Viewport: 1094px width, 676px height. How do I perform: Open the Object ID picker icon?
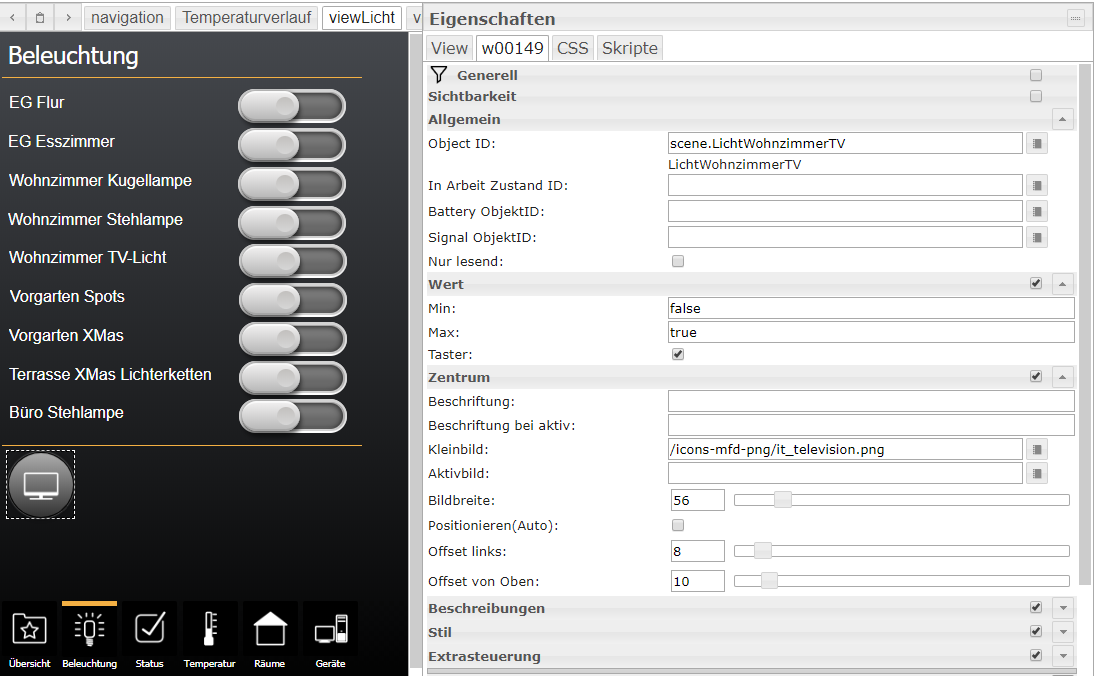(x=1037, y=144)
